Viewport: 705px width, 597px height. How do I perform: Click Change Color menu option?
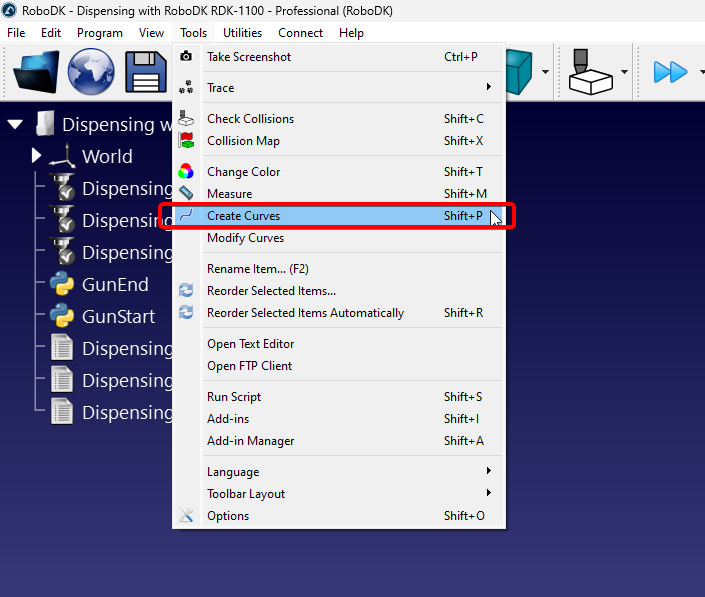[x=243, y=172]
